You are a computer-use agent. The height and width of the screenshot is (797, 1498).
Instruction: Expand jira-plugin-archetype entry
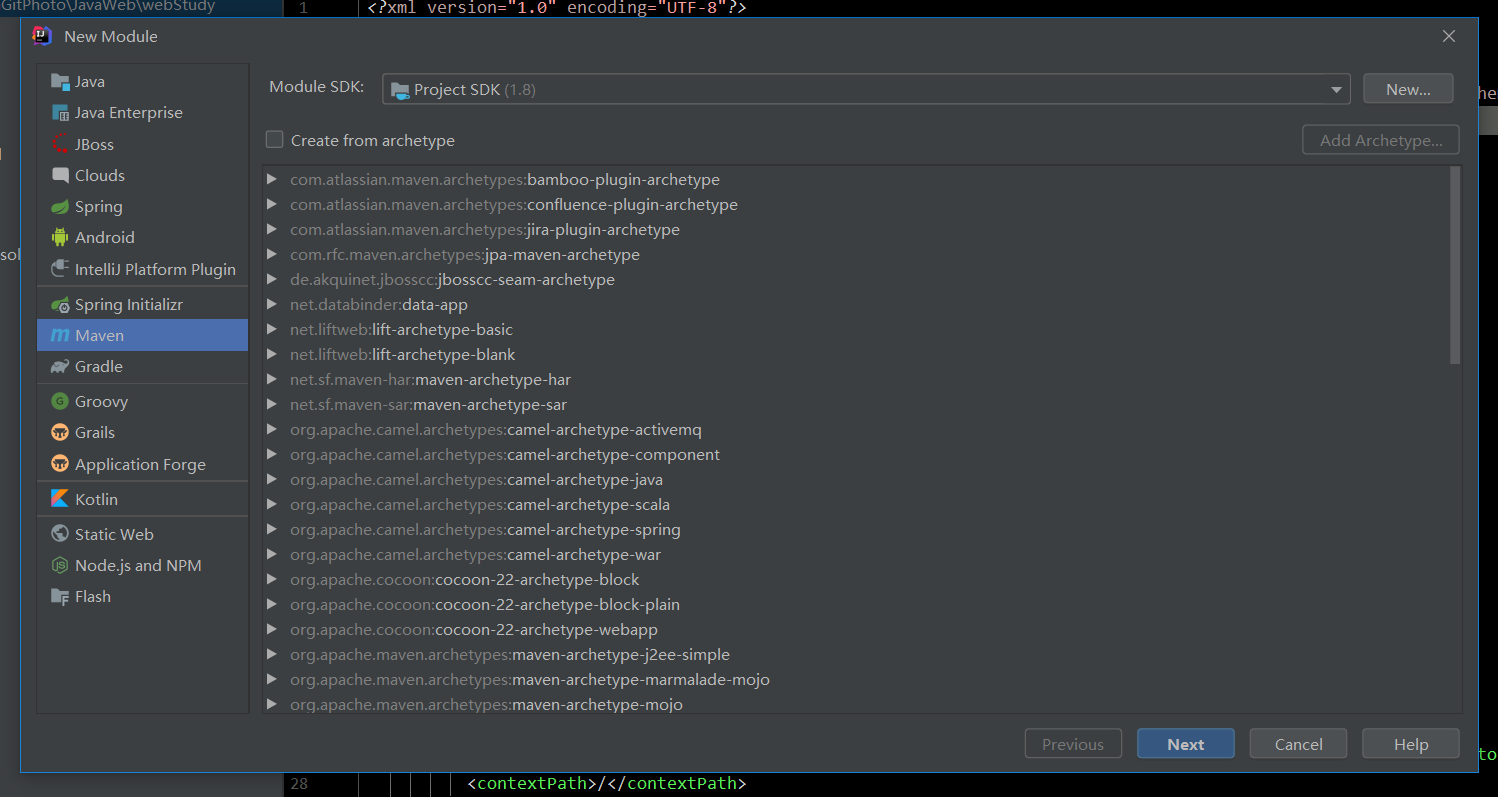tap(271, 230)
